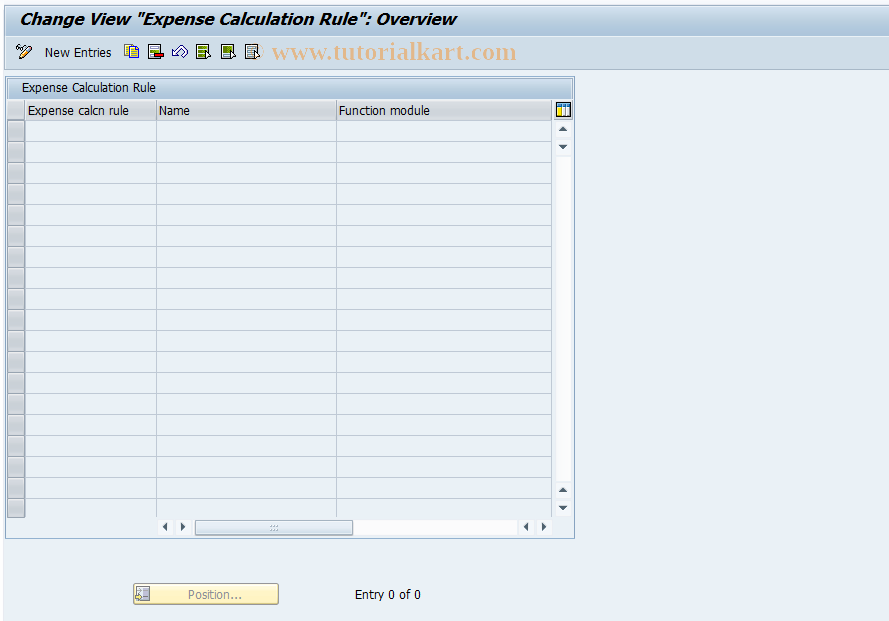This screenshot has height=621, width=889.
Task: Click the vertical scroll up arrow at the top of the table
Action: [563, 129]
